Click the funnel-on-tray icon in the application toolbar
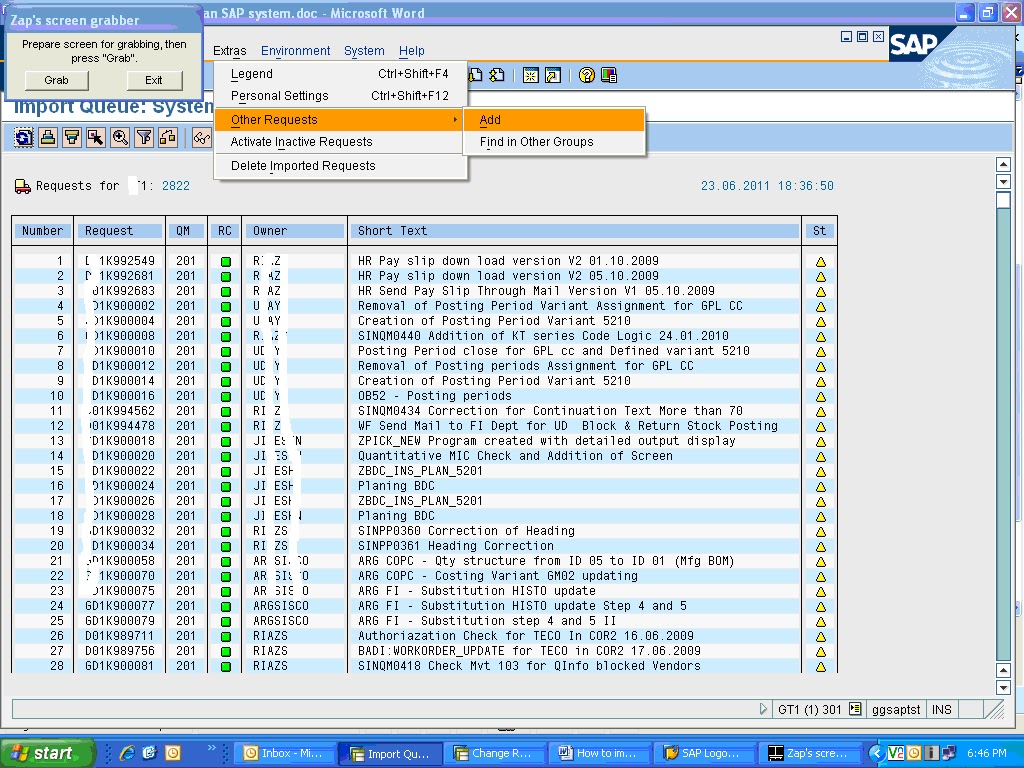 tap(72, 138)
